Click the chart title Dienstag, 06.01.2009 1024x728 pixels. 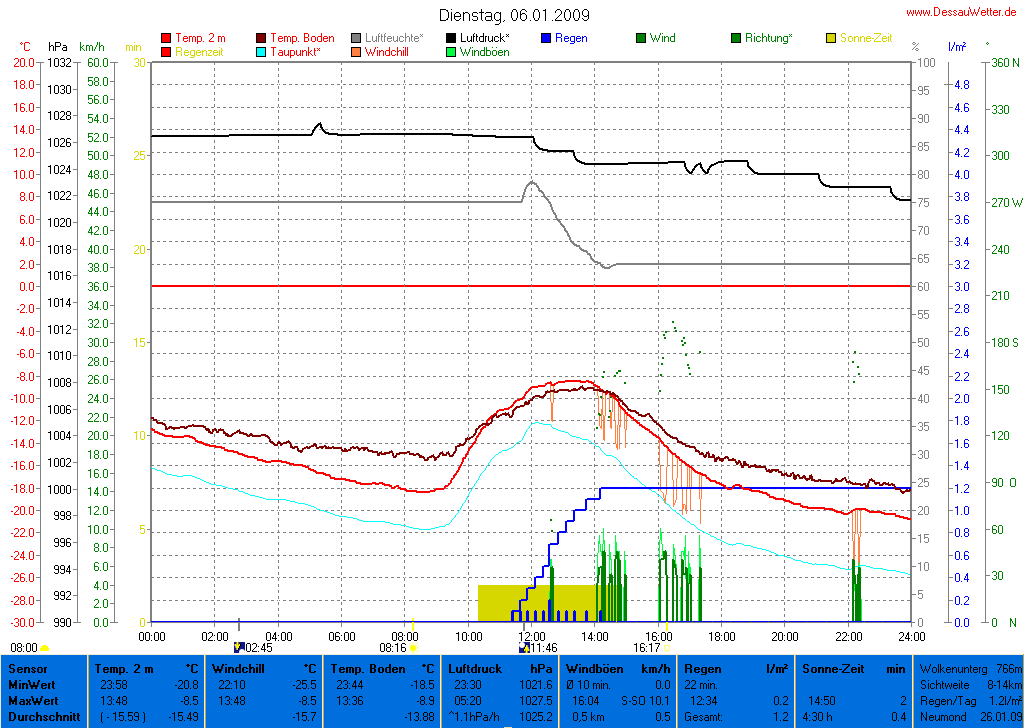pos(514,15)
